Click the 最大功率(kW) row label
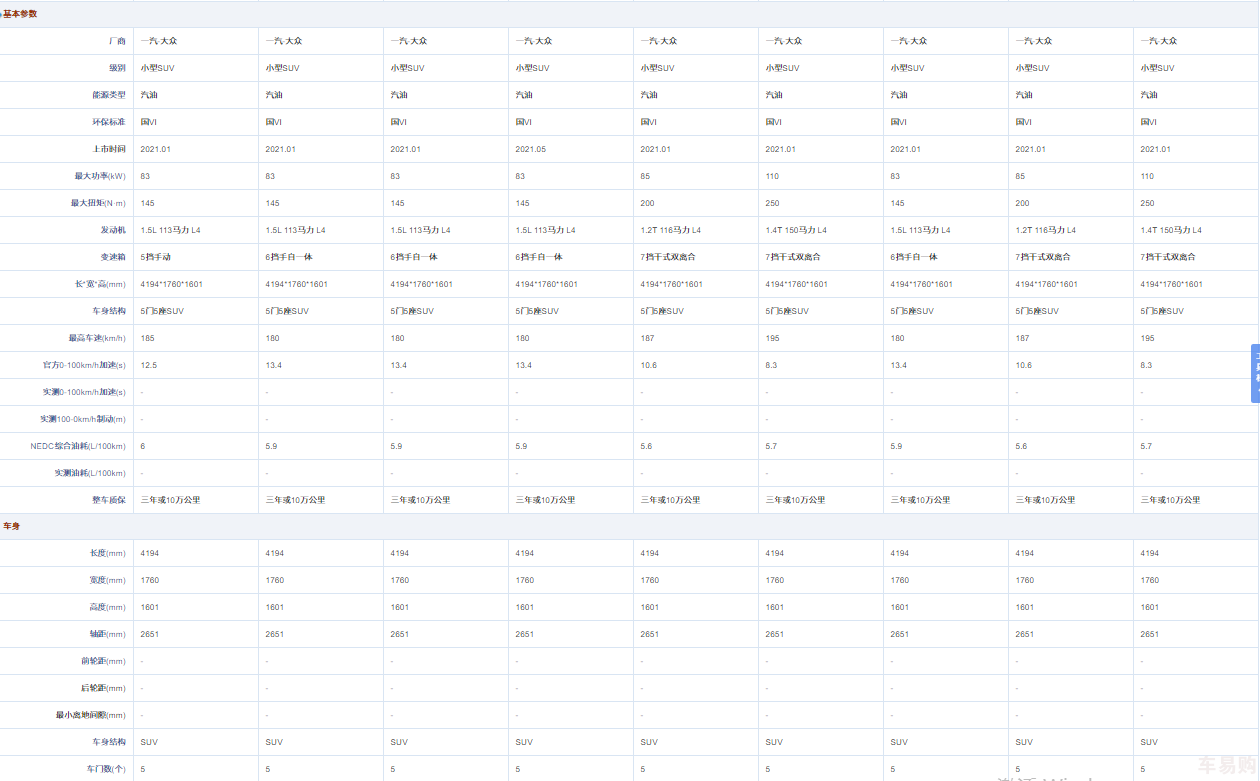 [x=100, y=176]
